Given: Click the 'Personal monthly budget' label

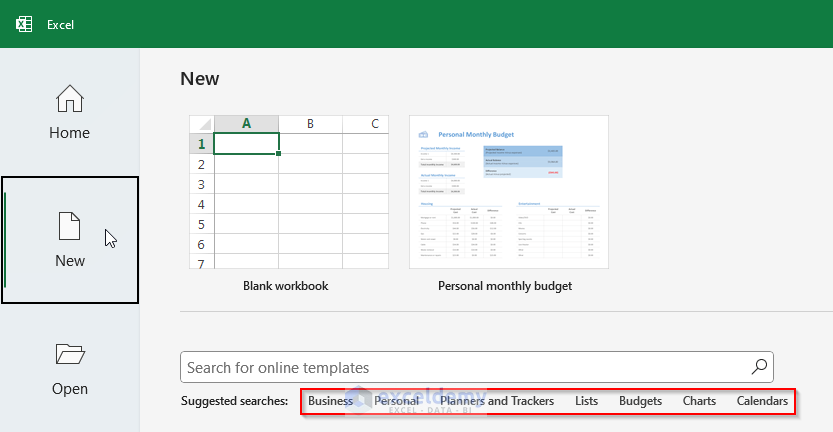Looking at the screenshot, I should point(505,286).
